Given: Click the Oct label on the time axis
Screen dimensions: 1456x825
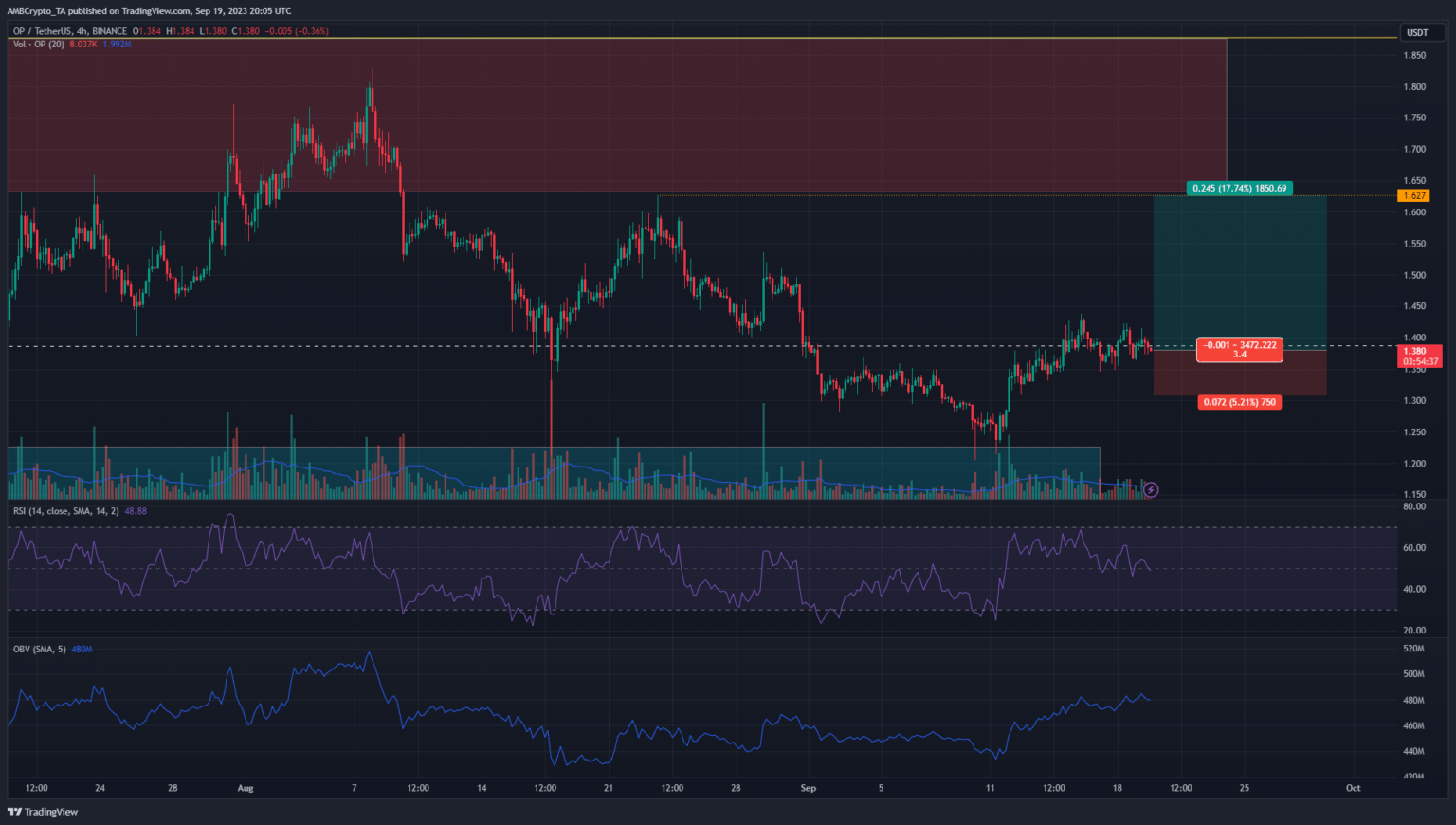Looking at the screenshot, I should point(1353,788).
